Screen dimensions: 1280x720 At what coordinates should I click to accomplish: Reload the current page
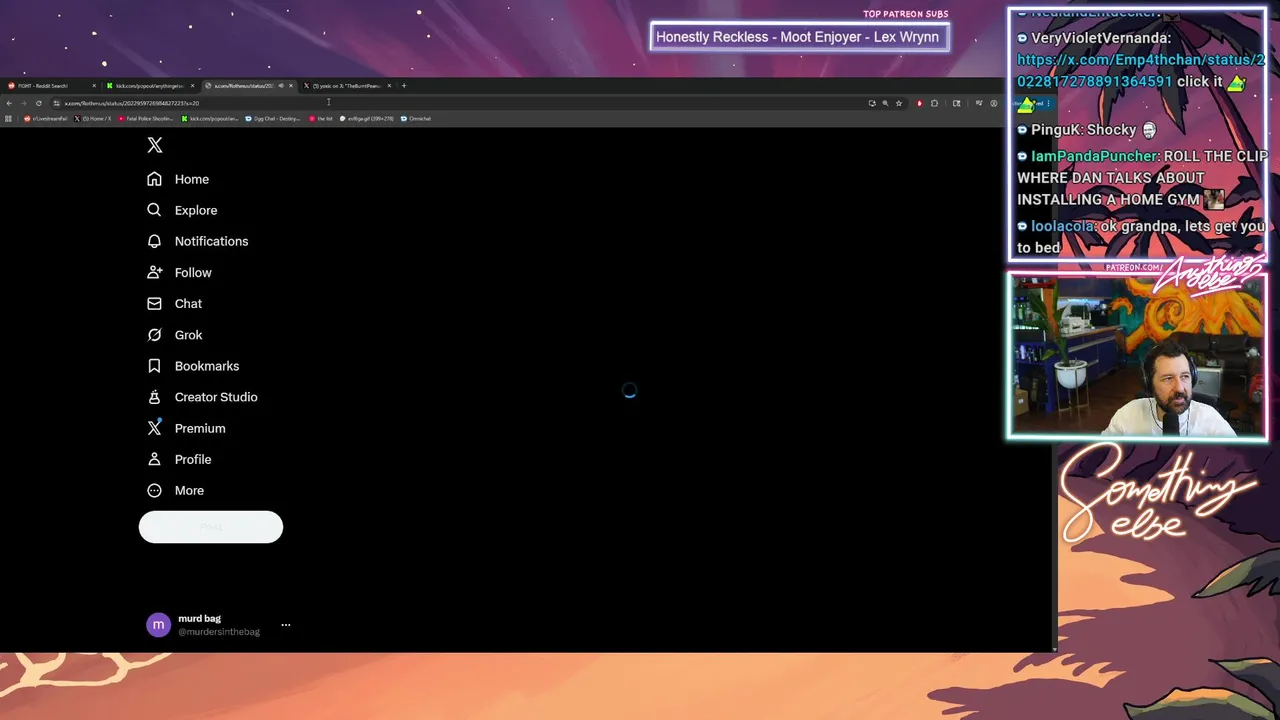(39, 103)
